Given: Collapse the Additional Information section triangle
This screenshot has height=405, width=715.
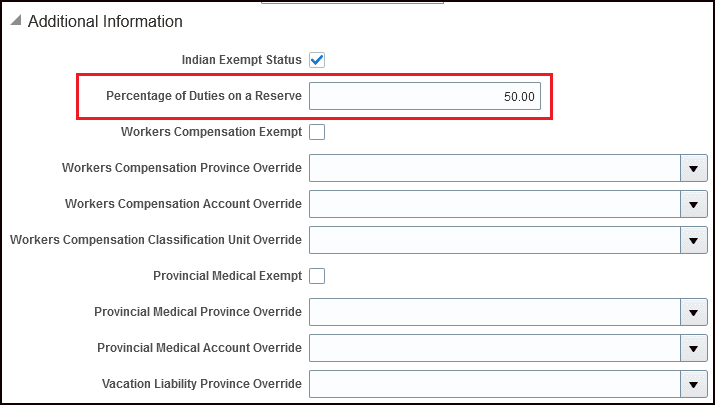Looking at the screenshot, I should [15, 21].
